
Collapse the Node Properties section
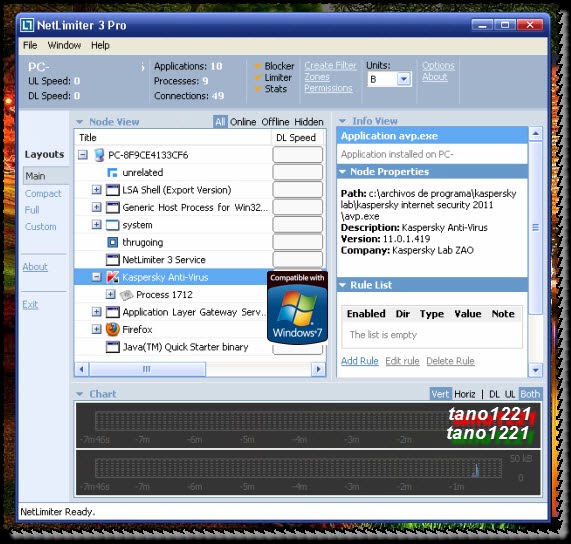point(342,172)
